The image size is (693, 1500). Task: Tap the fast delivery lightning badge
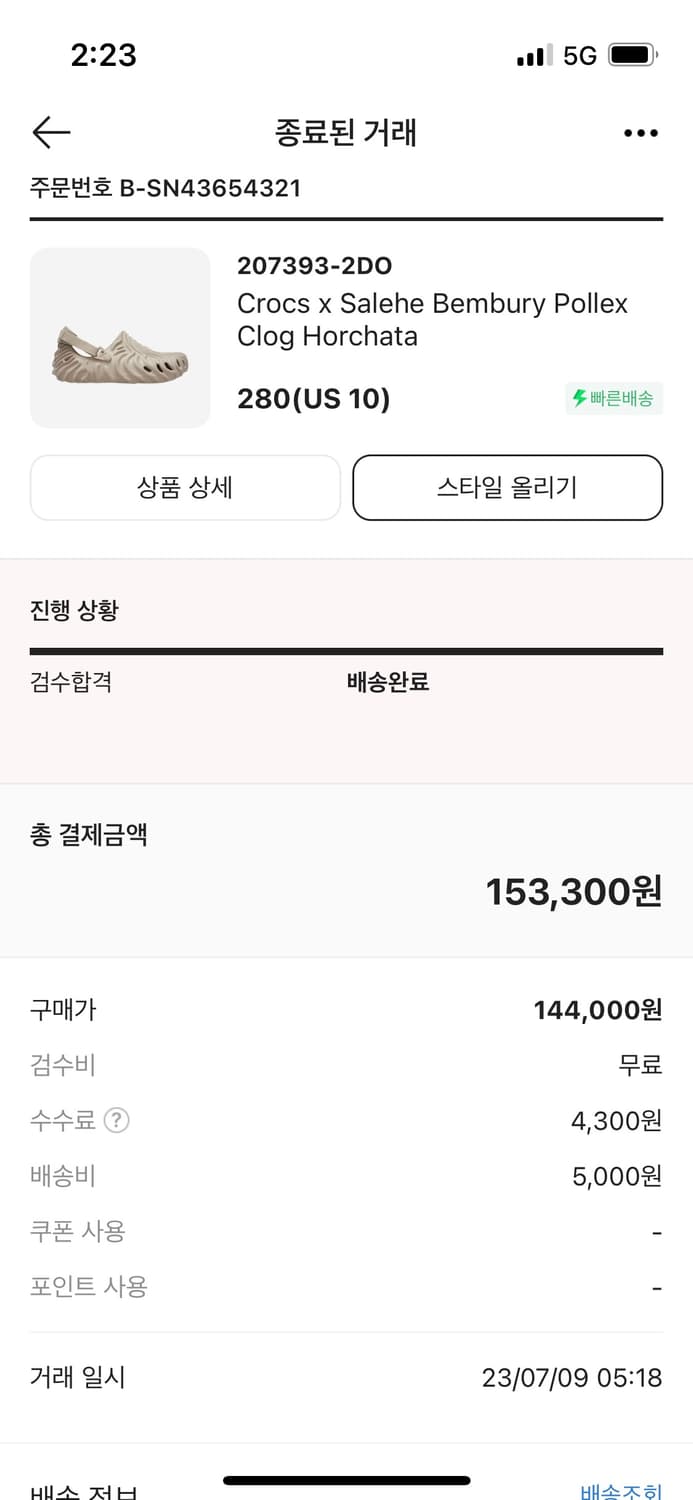613,399
